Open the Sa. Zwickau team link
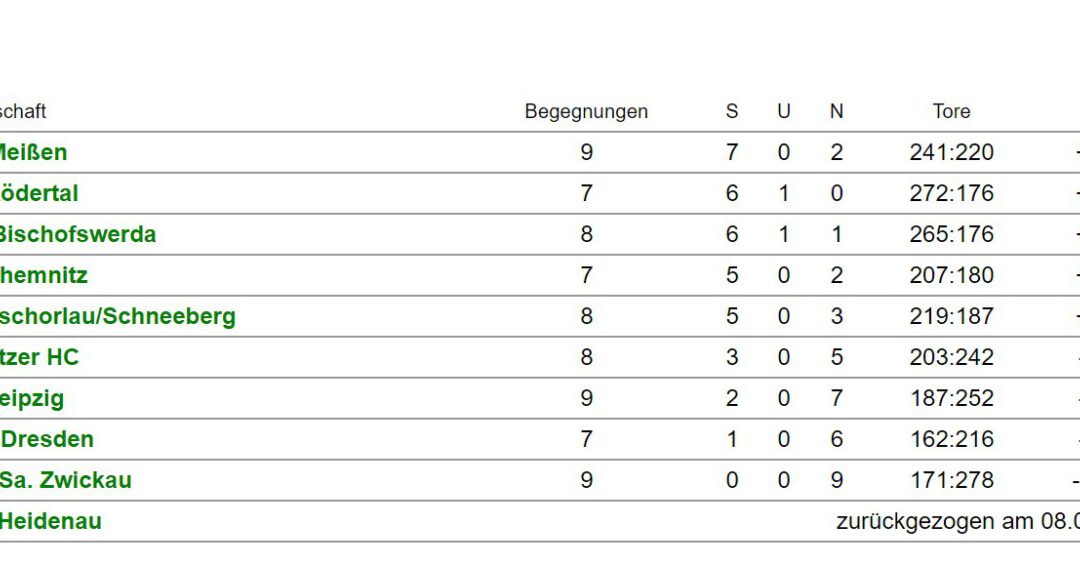The height and width of the screenshot is (566, 1080). [65, 480]
